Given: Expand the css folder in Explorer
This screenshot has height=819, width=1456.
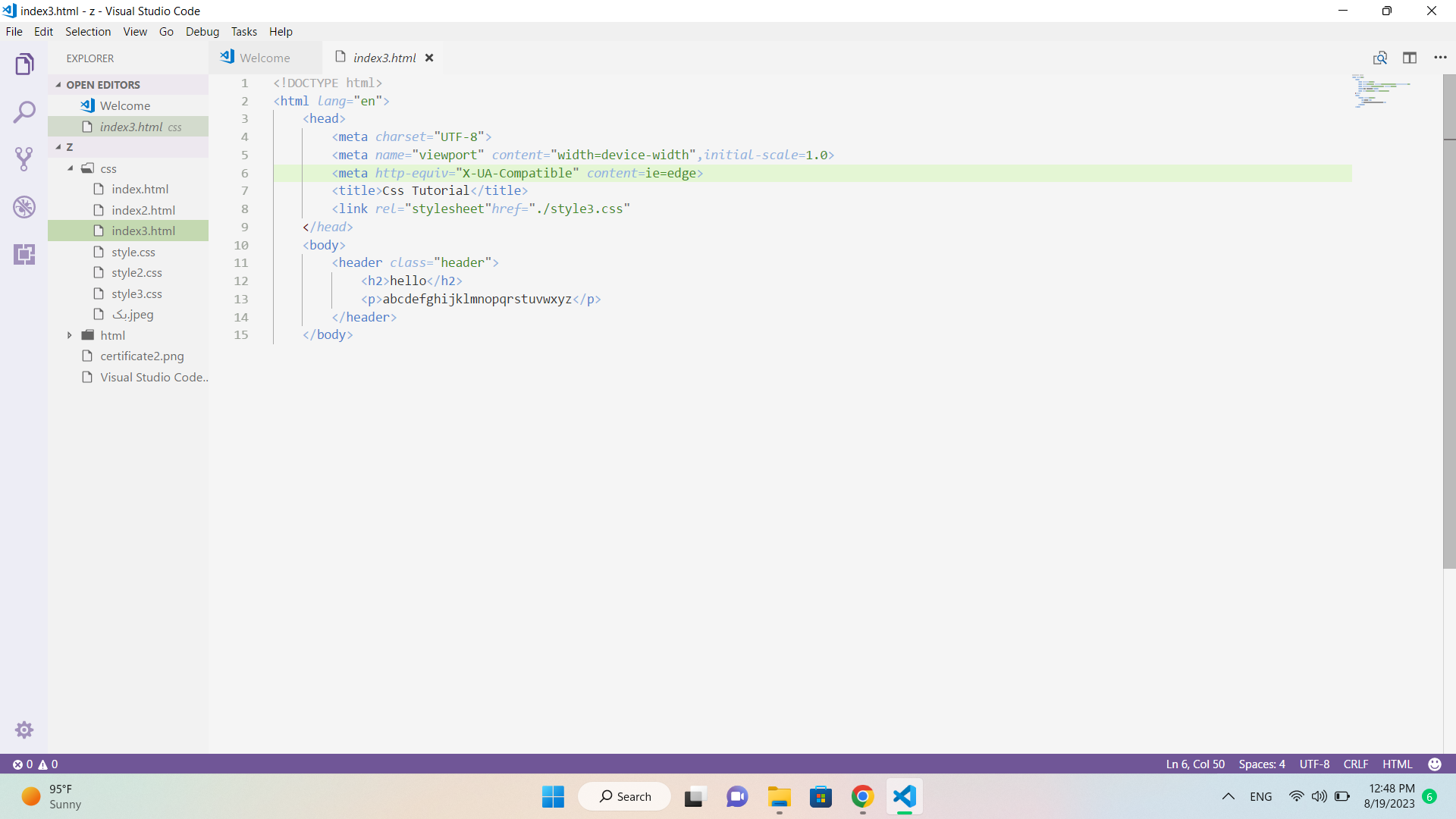Looking at the screenshot, I should click(x=69, y=168).
